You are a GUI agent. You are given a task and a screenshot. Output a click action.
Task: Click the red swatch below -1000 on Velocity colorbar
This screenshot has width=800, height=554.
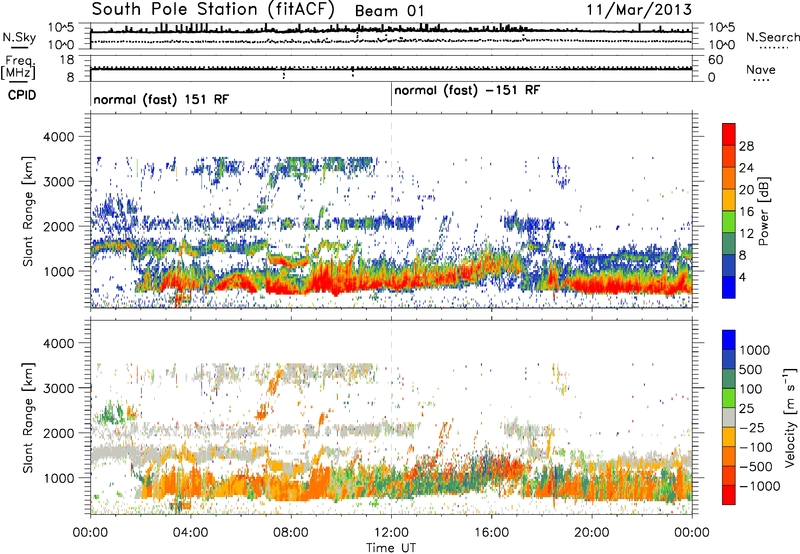tap(729, 495)
